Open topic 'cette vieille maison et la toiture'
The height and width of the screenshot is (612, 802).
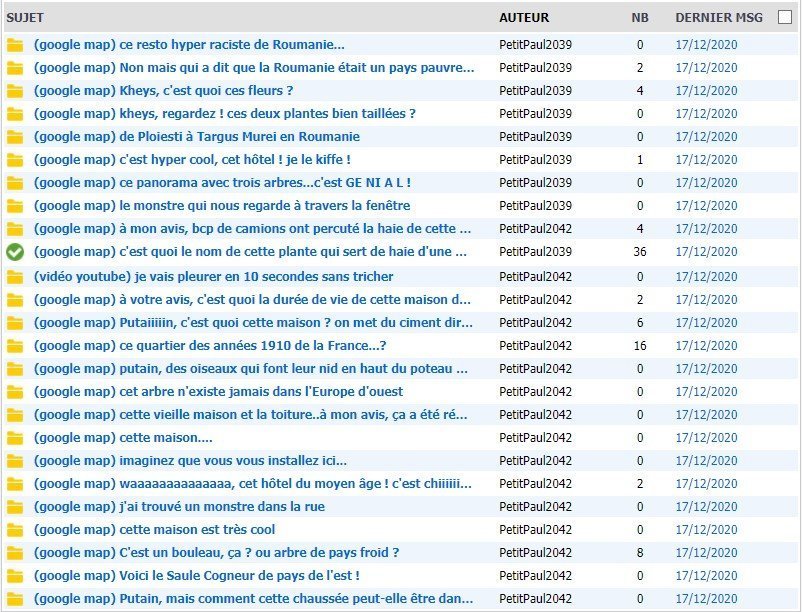251,415
